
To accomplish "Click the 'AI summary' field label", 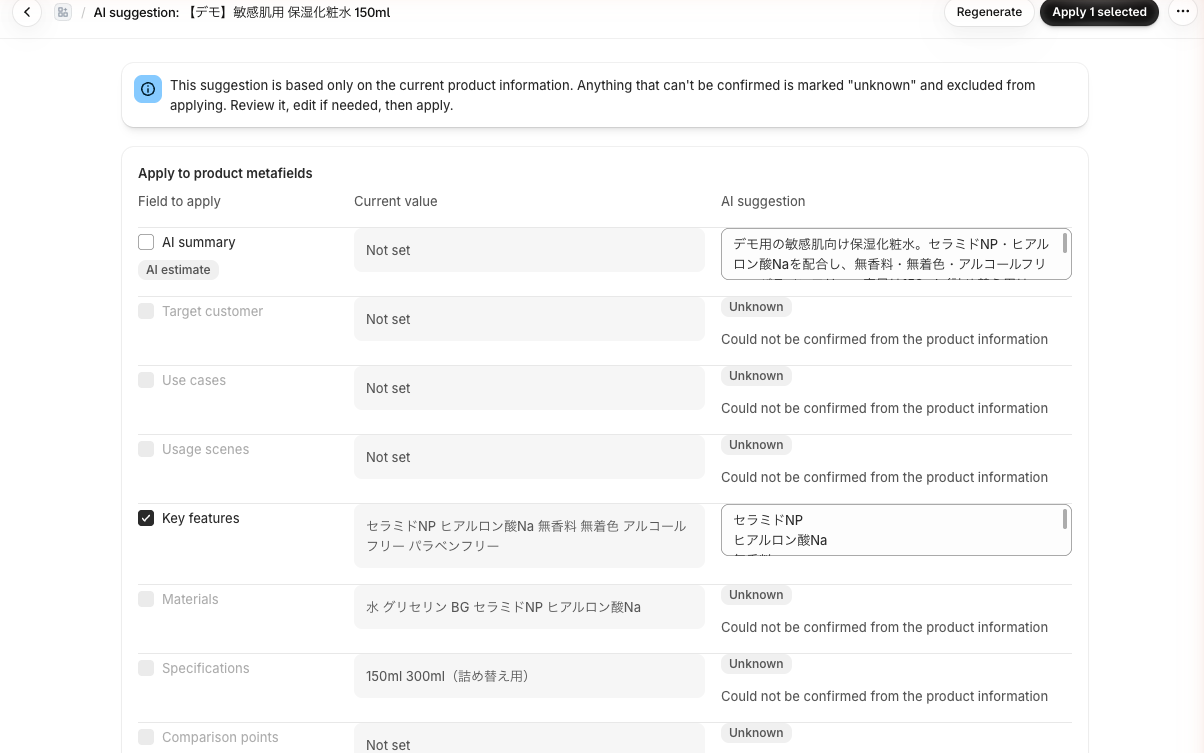I will (199, 242).
